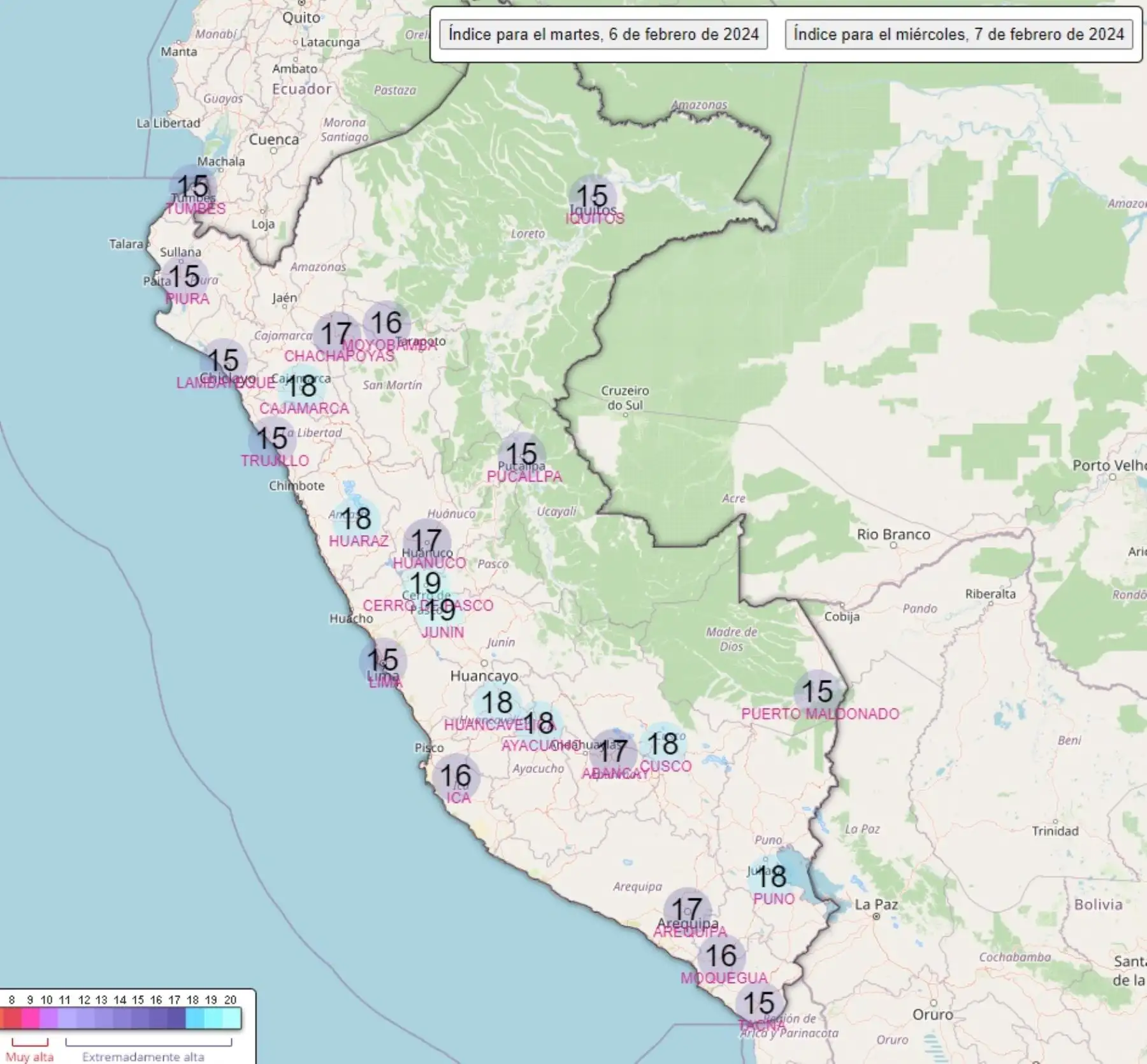The image size is (1147, 1064).
Task: Select the Arequipa marker showing 17
Action: coord(687,910)
